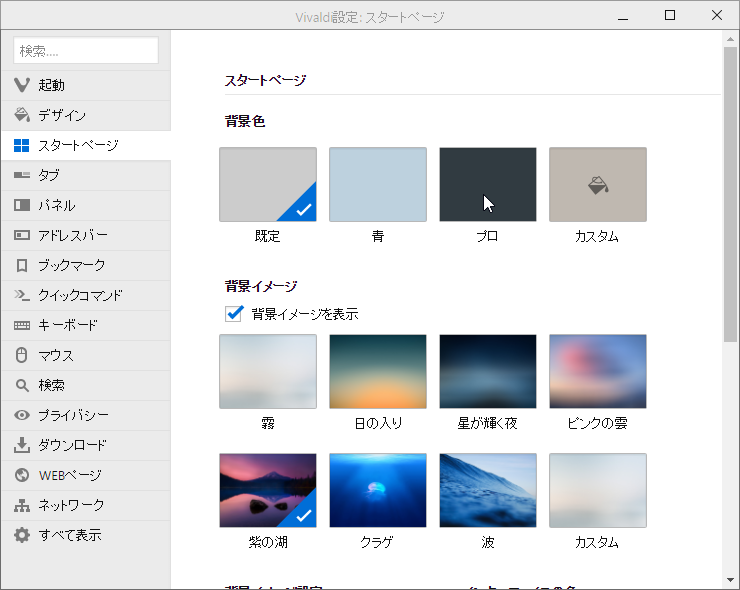This screenshot has height=590, width=740.
Task: Click the ダウンロード label
Action: pyautogui.click(x=72, y=445)
